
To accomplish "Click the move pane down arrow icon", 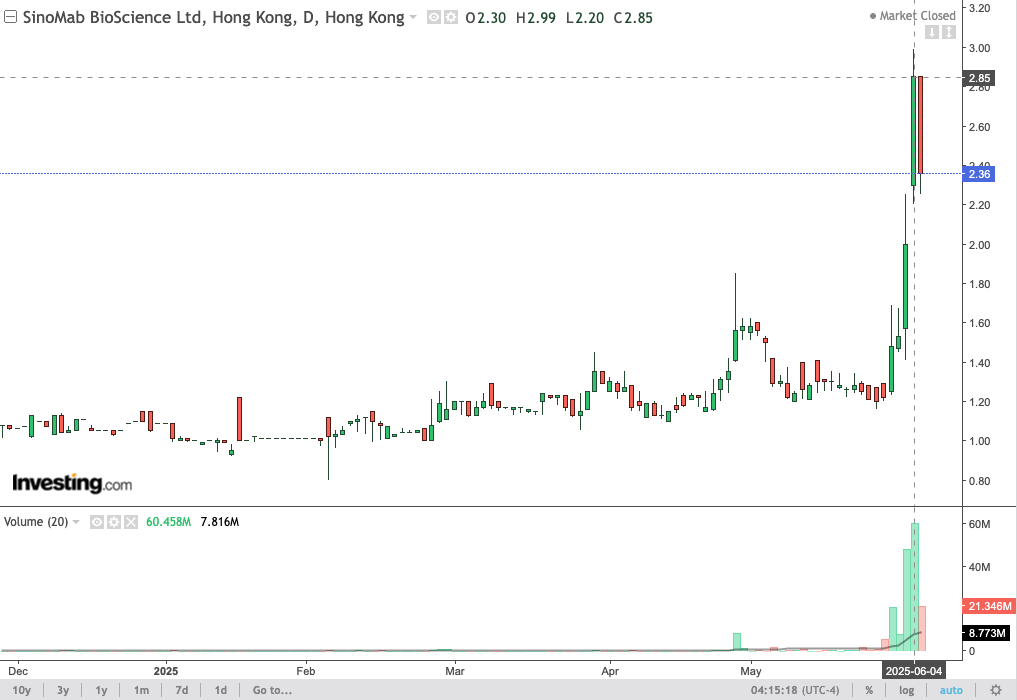I will 932,32.
